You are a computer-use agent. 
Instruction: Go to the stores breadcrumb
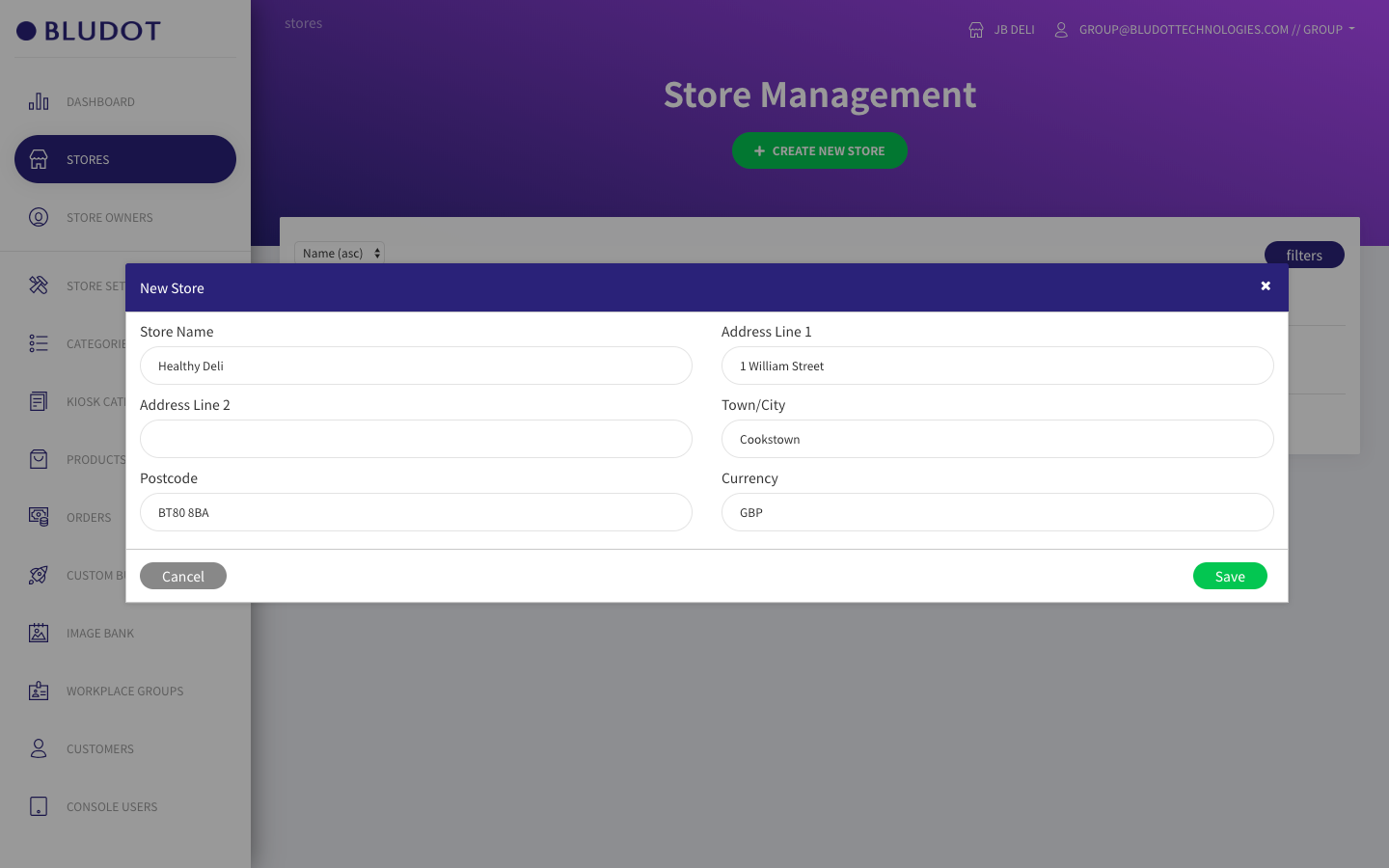click(303, 23)
